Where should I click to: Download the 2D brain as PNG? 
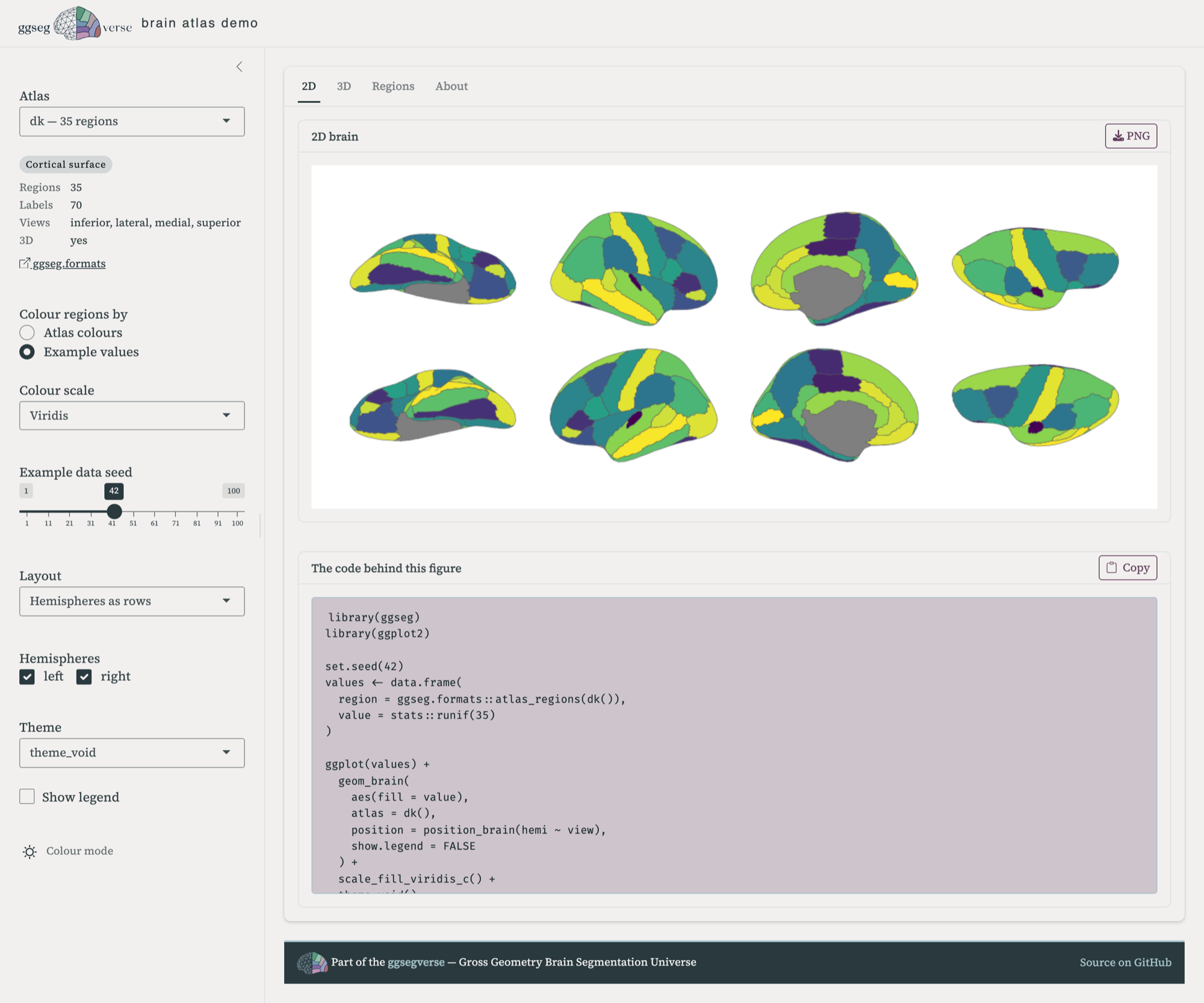click(1131, 136)
